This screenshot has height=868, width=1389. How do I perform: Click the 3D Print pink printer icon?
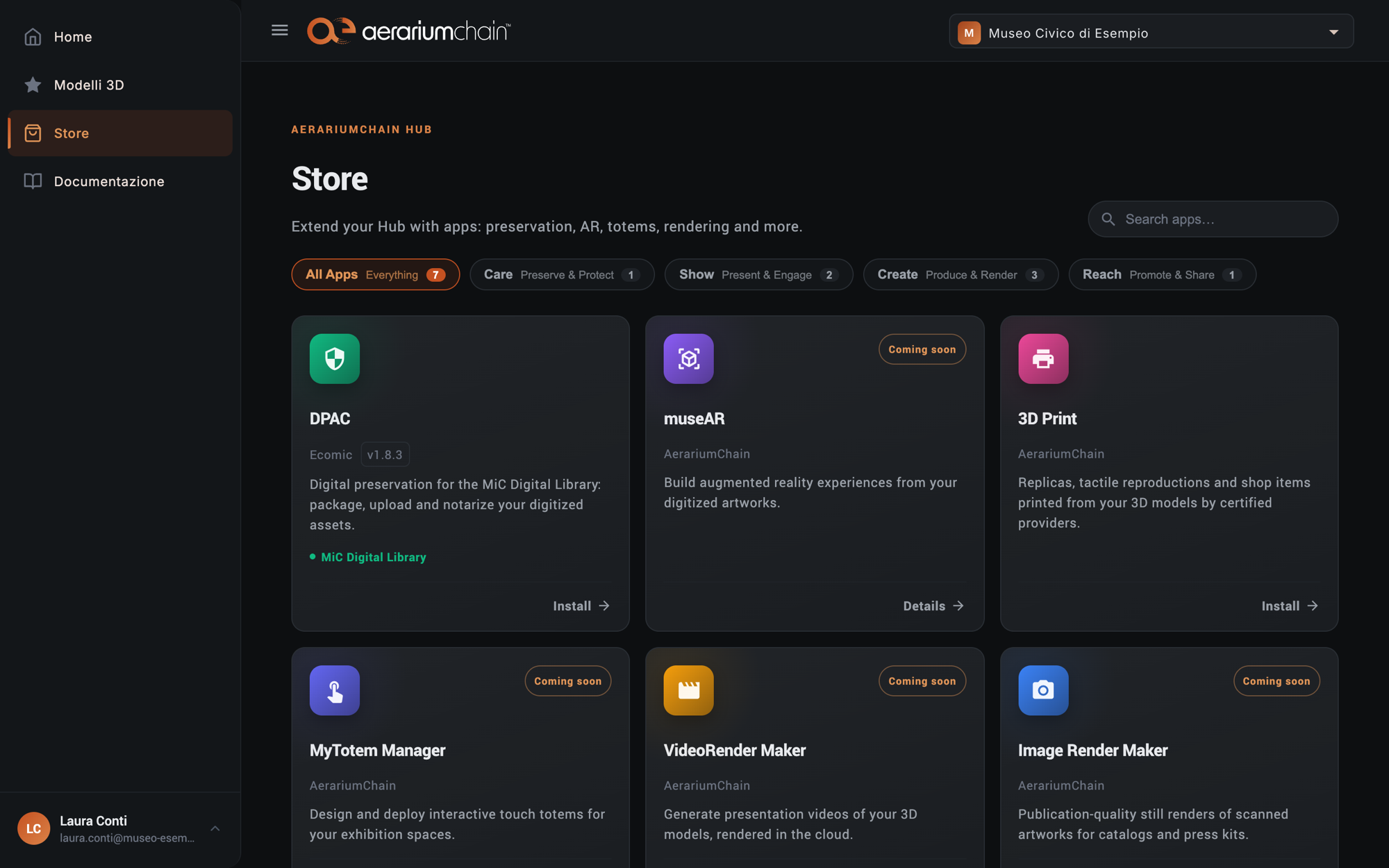coord(1043,359)
